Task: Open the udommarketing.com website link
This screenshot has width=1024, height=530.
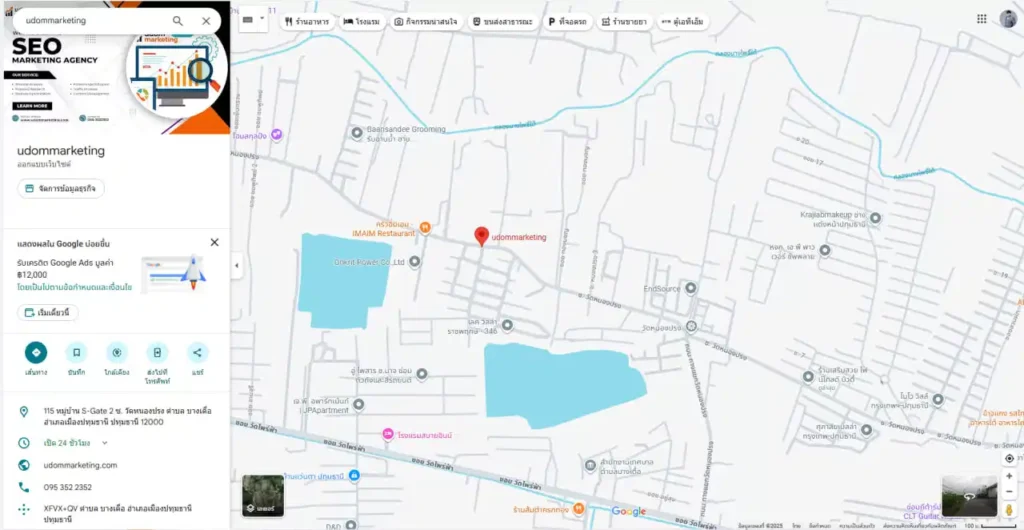Action: [80, 465]
